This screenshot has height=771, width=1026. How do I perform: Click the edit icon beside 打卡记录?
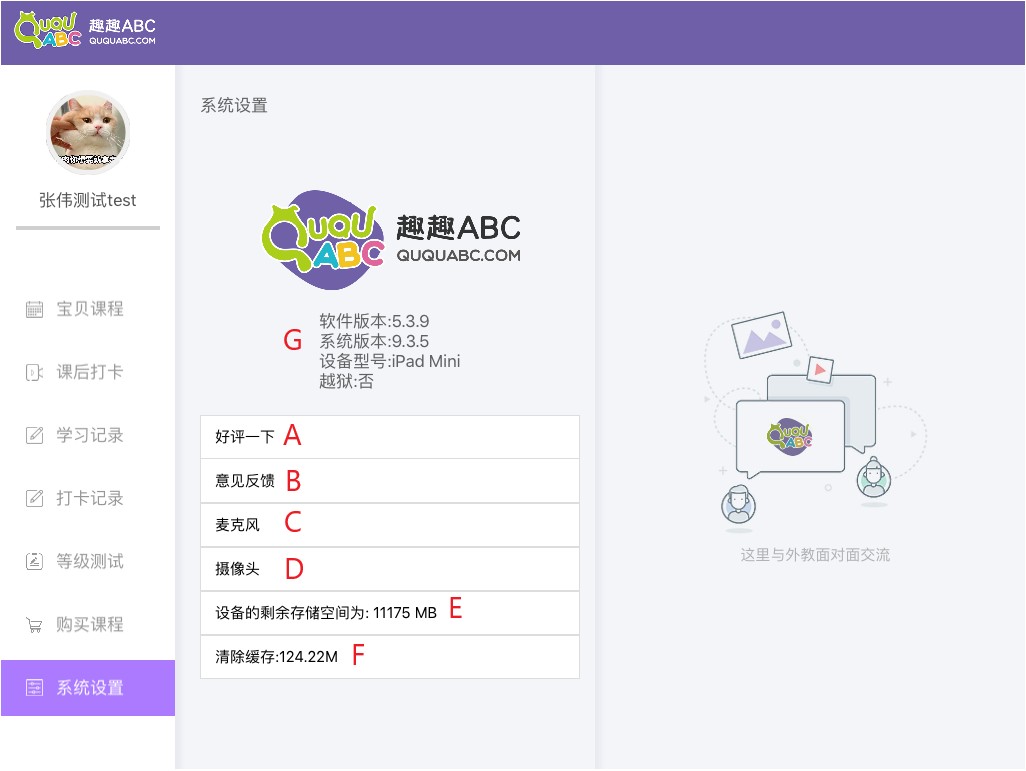coord(34,498)
